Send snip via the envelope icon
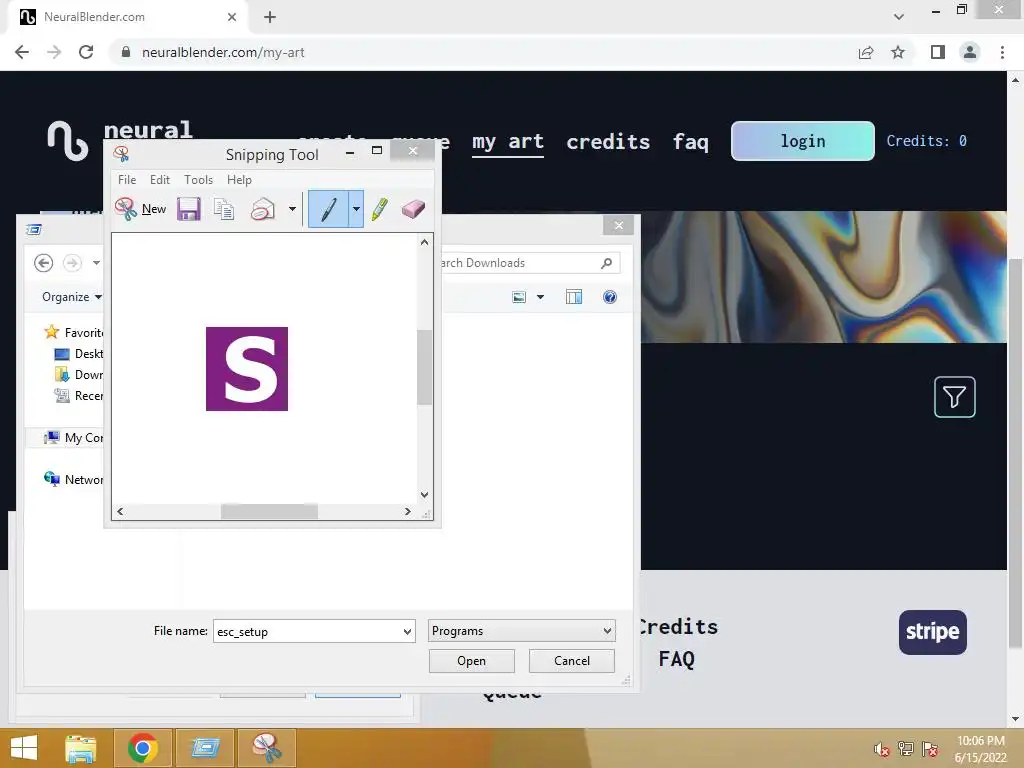 [263, 209]
